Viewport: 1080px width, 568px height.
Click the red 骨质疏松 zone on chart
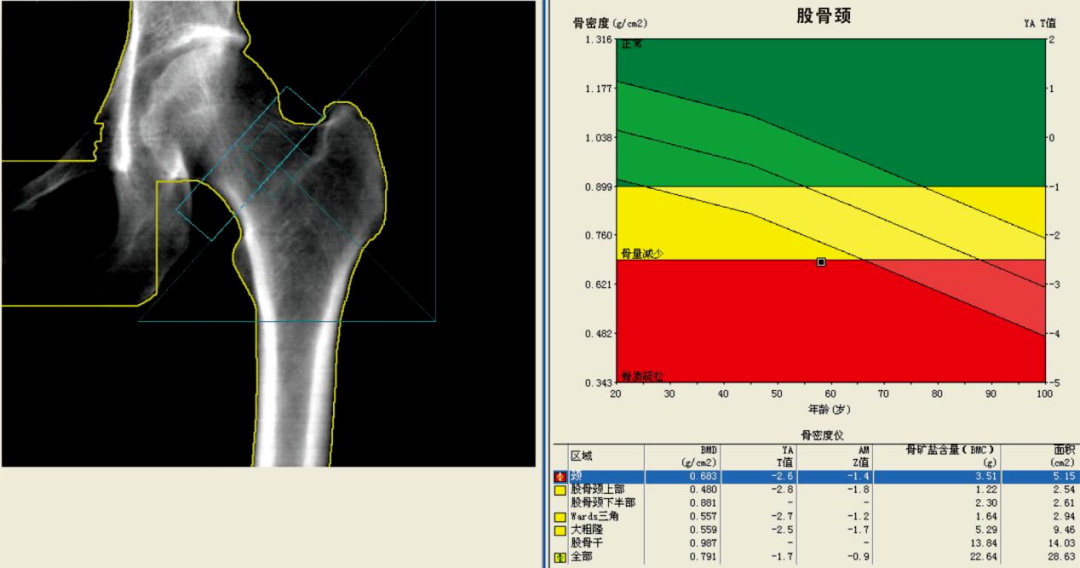758,330
